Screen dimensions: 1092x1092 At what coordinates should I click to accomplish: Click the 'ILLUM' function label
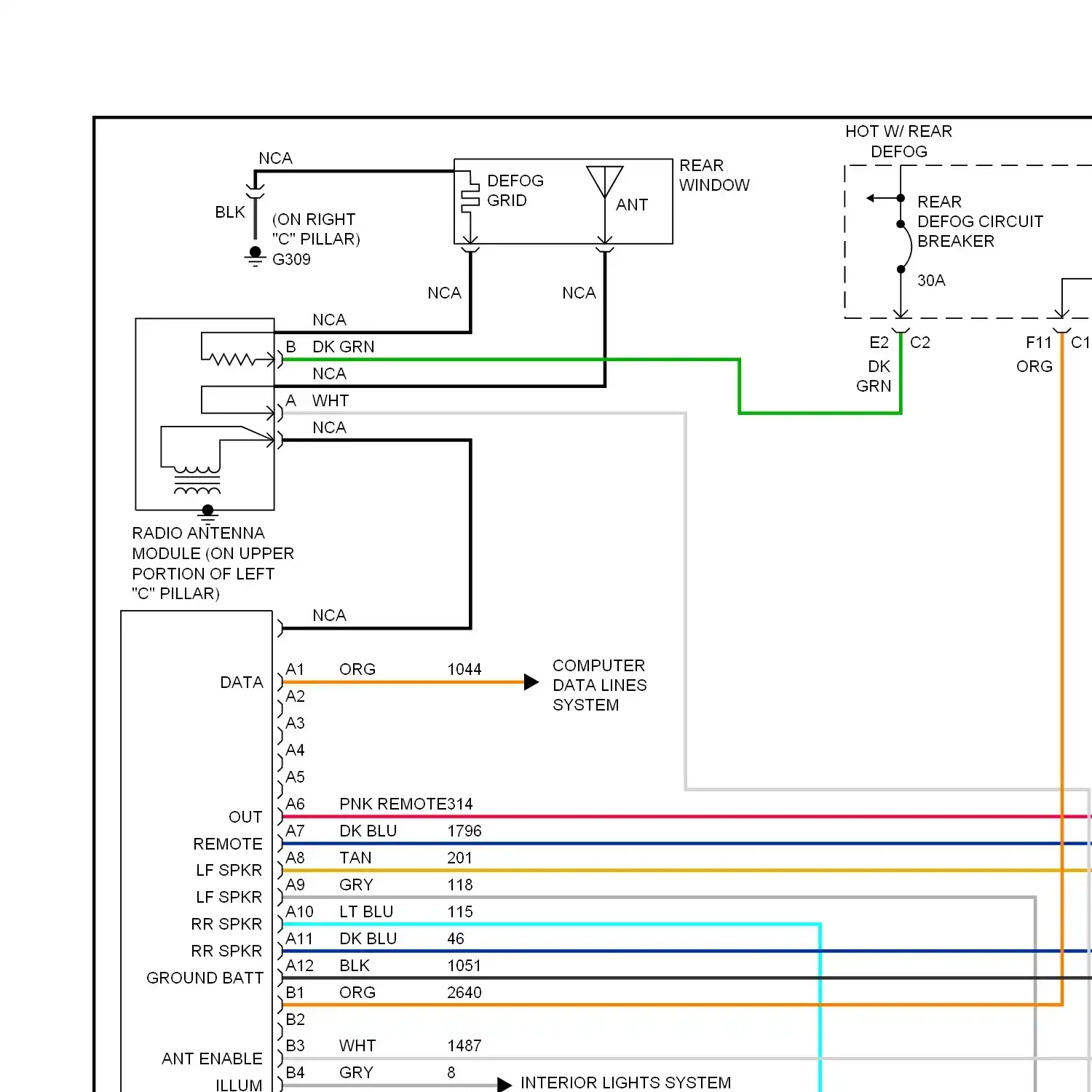click(239, 1085)
